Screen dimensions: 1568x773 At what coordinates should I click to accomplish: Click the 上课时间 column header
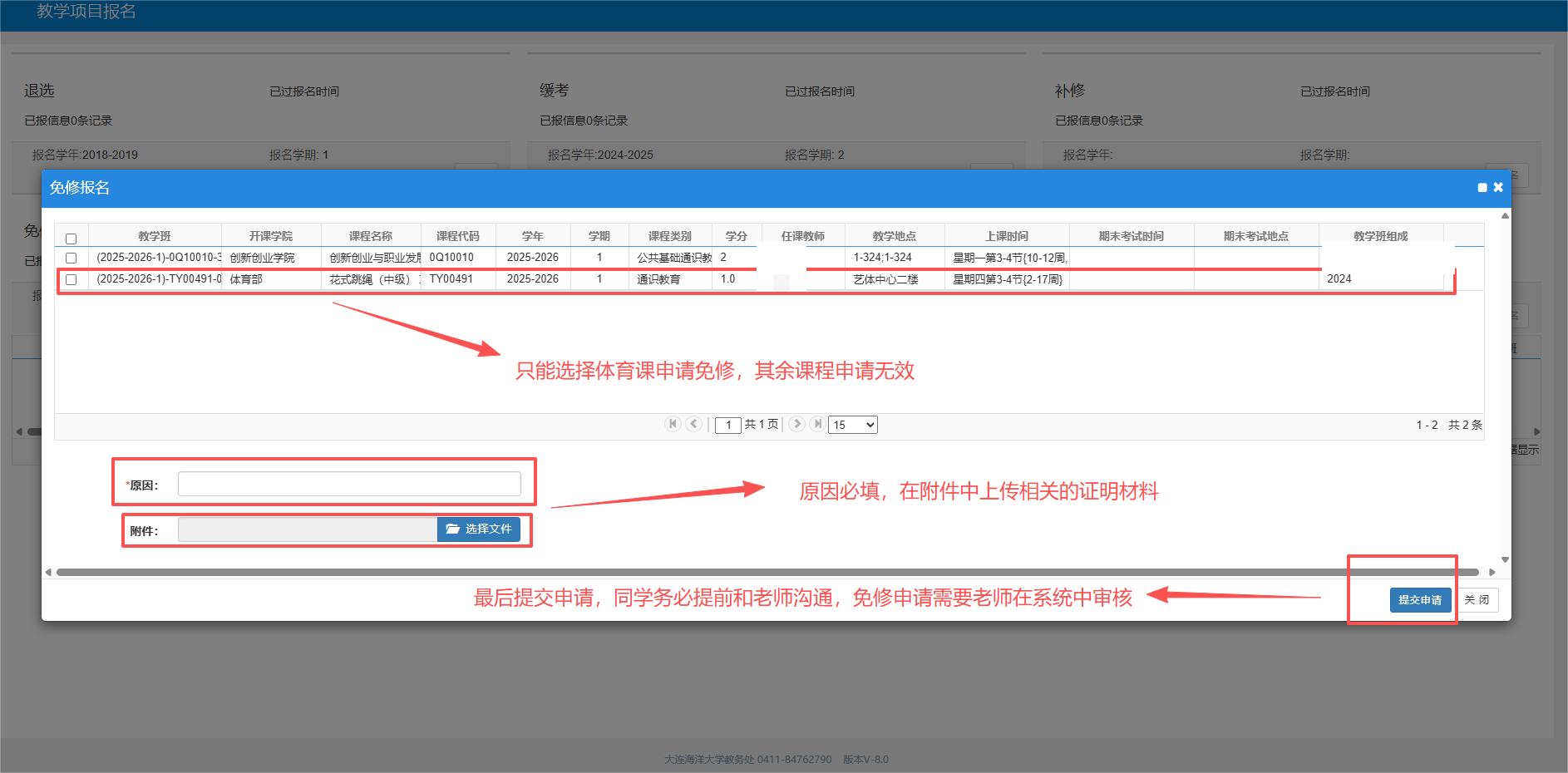[1007, 236]
